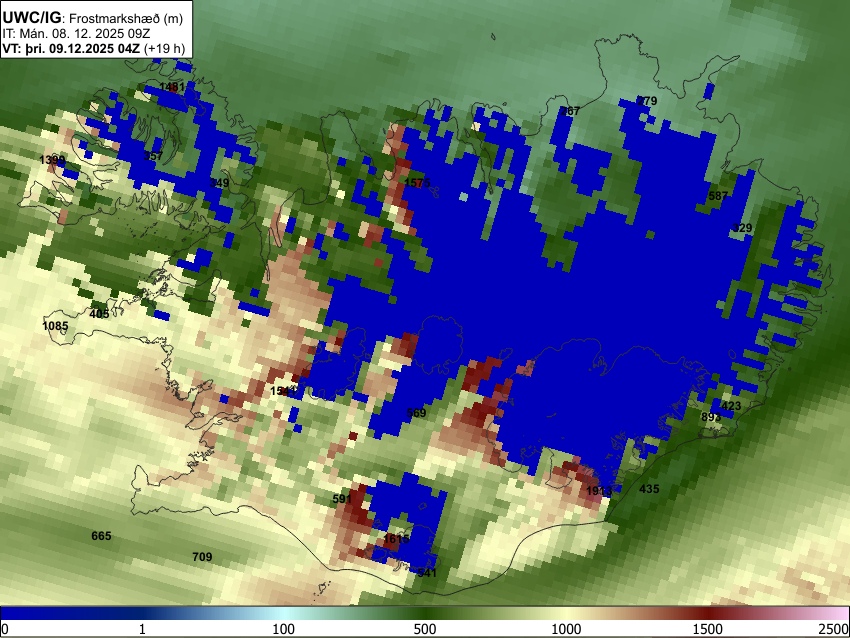Click the 1615 value on the map

click(396, 539)
